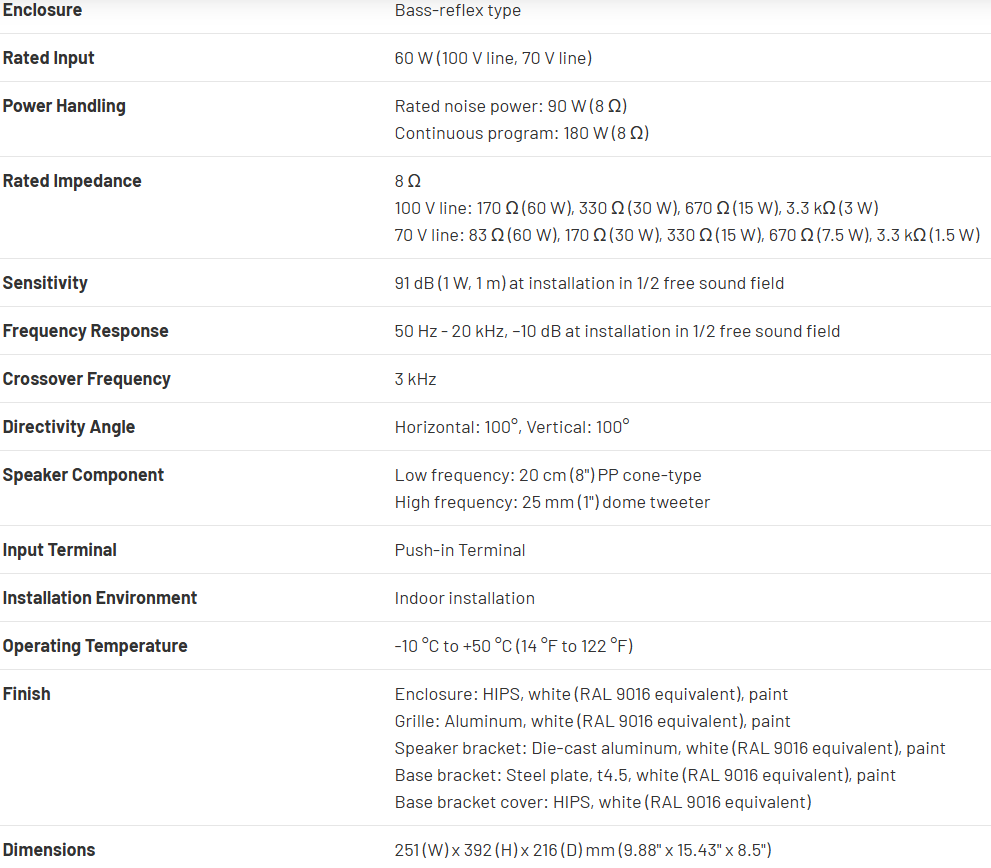991x868 pixels.
Task: Select the Power Handling heading
Action: 64,106
